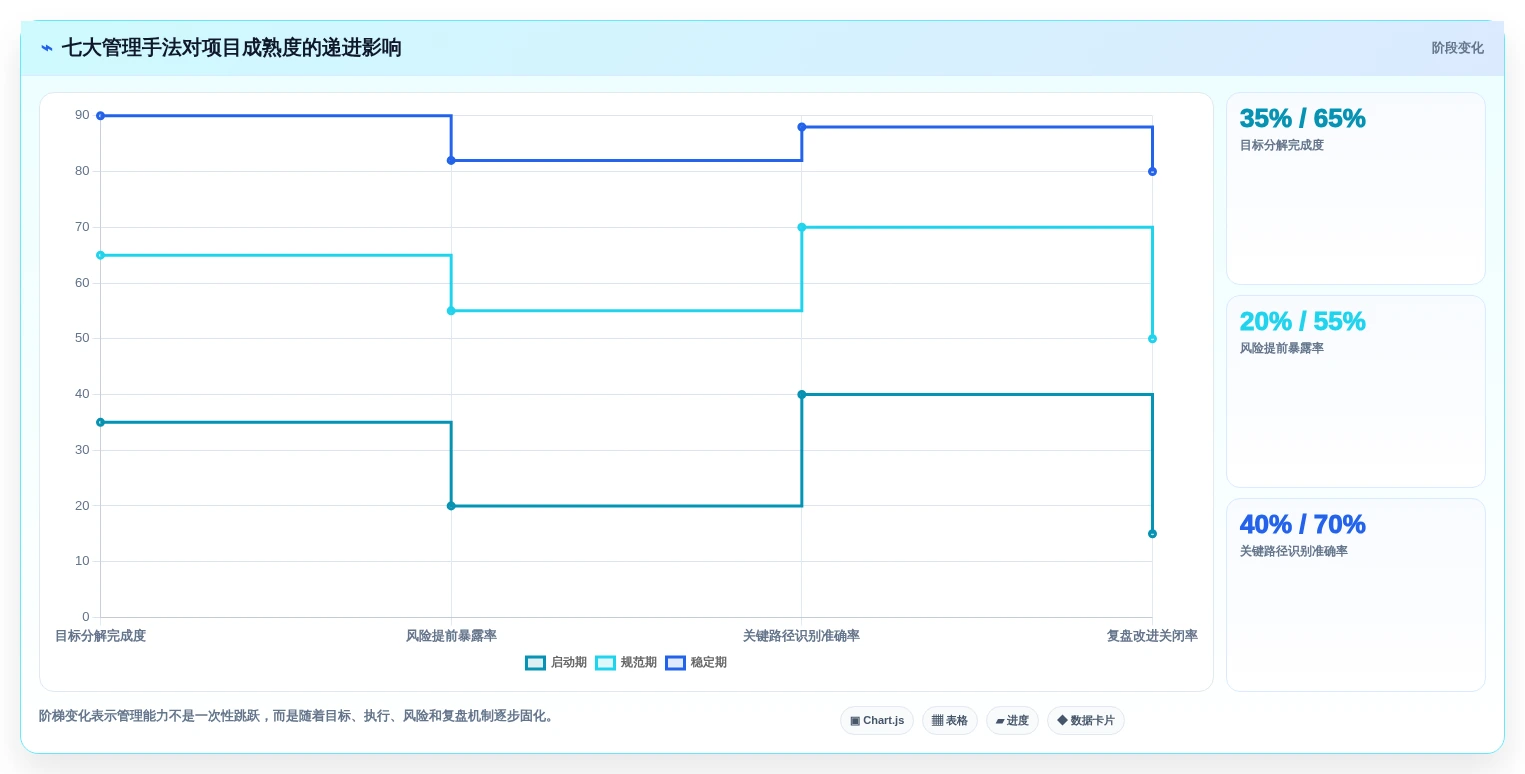
Task: Select the 表格 tag
Action: pos(950,720)
